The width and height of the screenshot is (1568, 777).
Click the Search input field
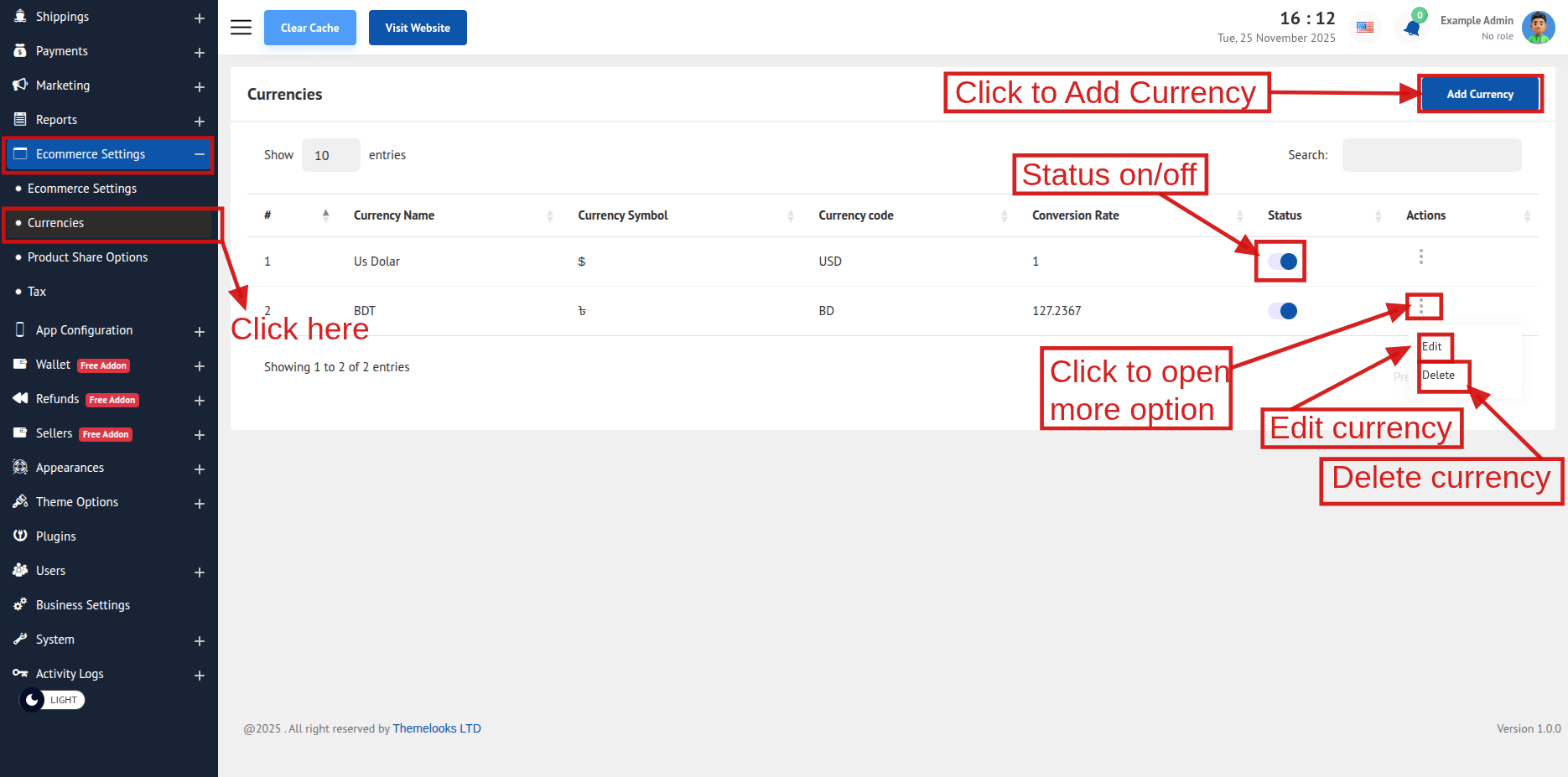(x=1431, y=155)
